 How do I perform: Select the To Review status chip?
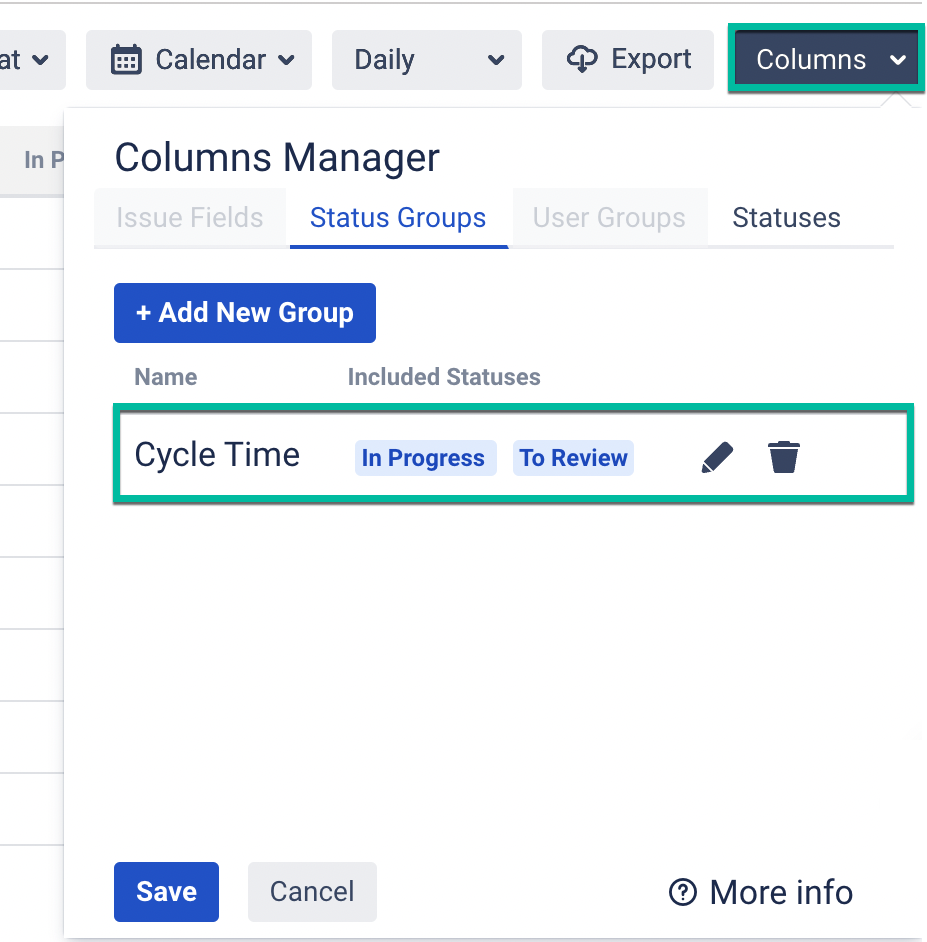point(573,457)
